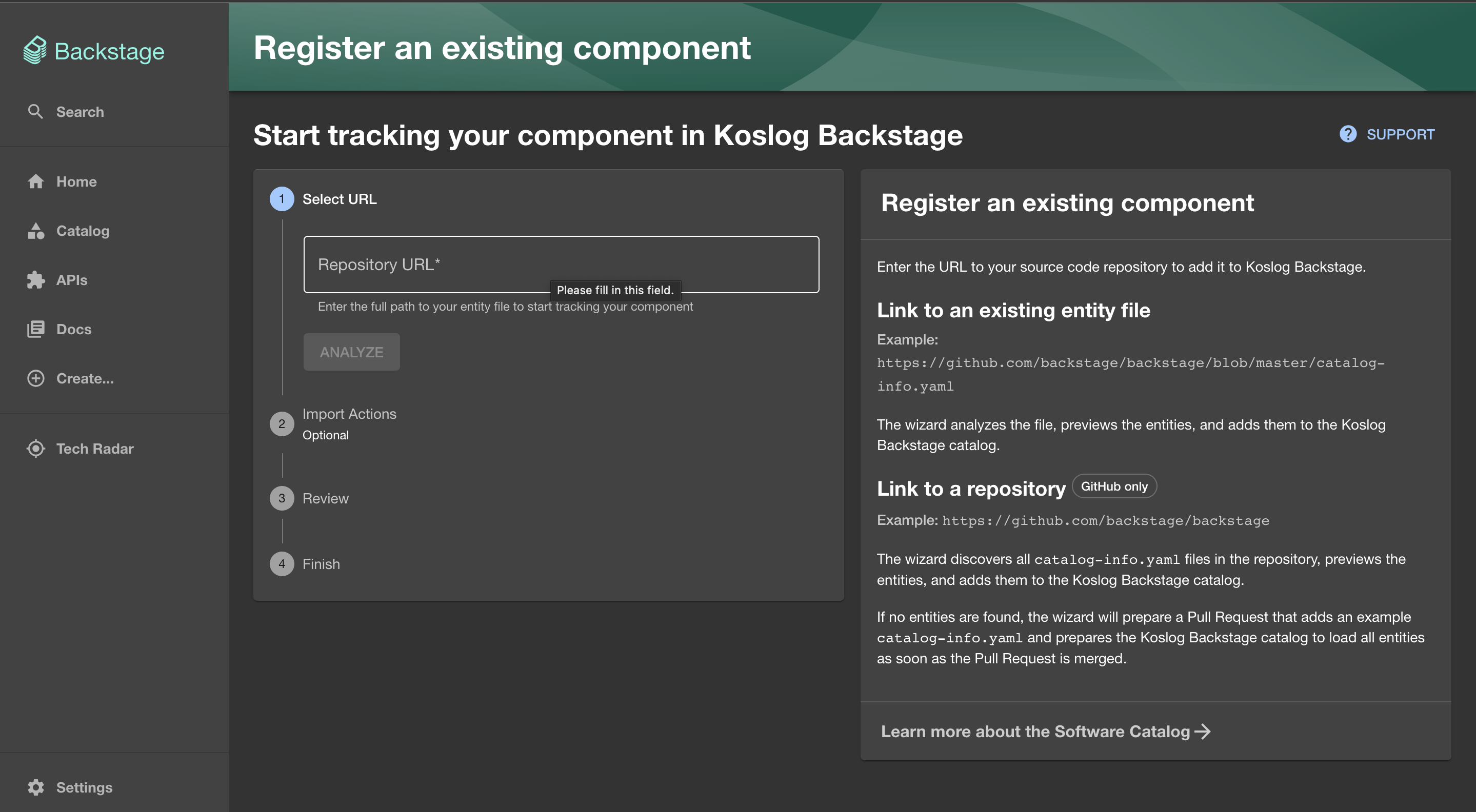Click the Create plus icon
The image size is (1476, 812).
pos(35,378)
